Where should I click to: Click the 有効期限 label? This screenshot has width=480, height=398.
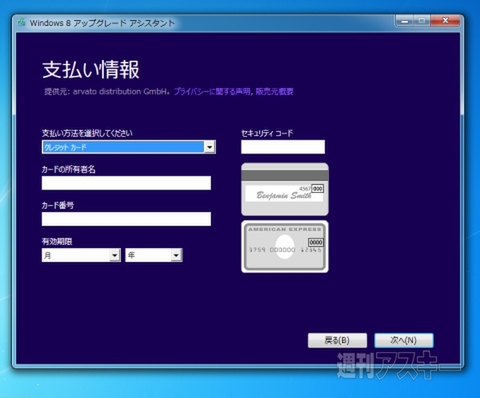(x=57, y=241)
